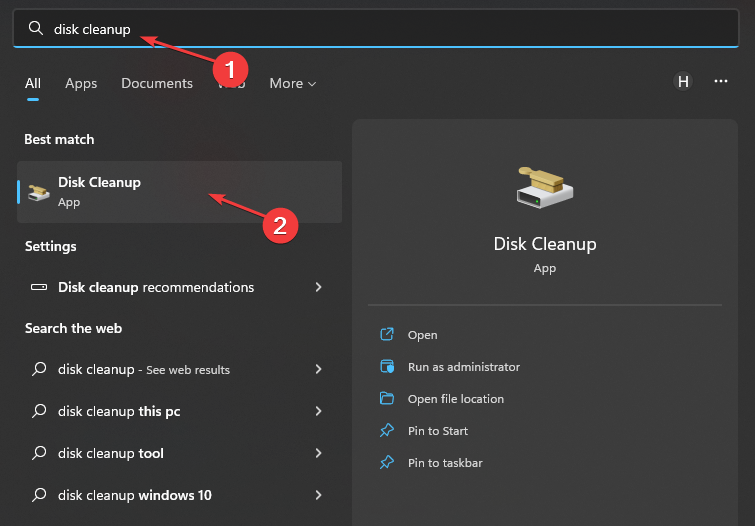The width and height of the screenshot is (755, 526).
Task: Click the Run as administrator shield icon
Action: pos(387,367)
